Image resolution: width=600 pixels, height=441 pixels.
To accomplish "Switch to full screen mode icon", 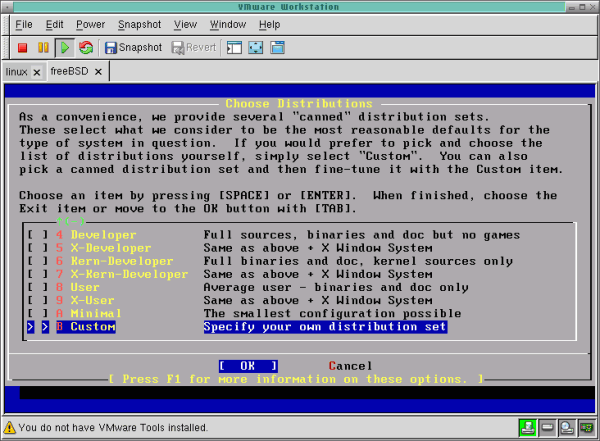I will tap(256, 48).
